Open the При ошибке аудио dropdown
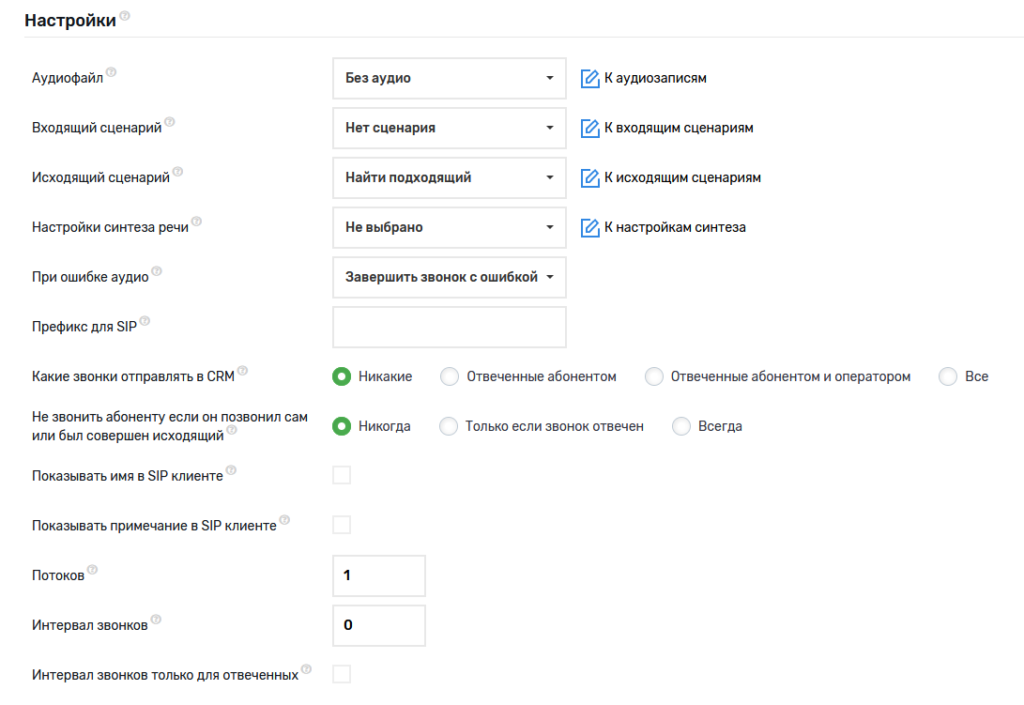 [x=449, y=277]
